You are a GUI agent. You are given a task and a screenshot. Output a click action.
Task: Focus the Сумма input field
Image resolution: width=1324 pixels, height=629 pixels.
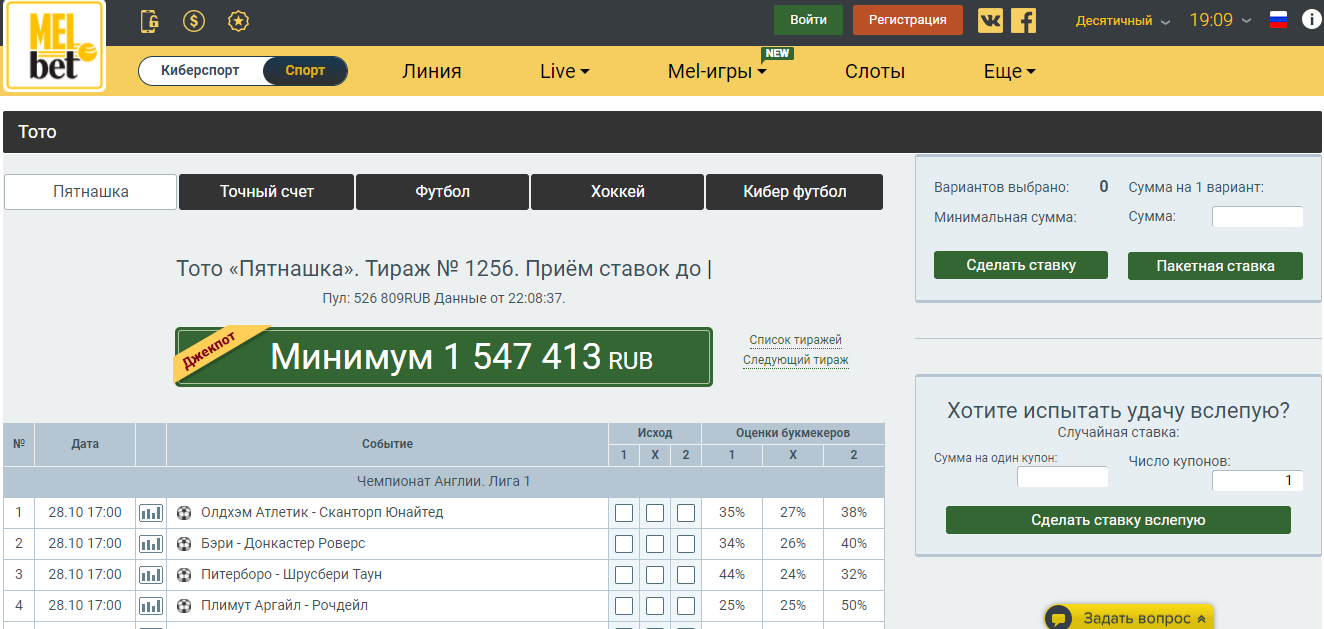click(1258, 217)
